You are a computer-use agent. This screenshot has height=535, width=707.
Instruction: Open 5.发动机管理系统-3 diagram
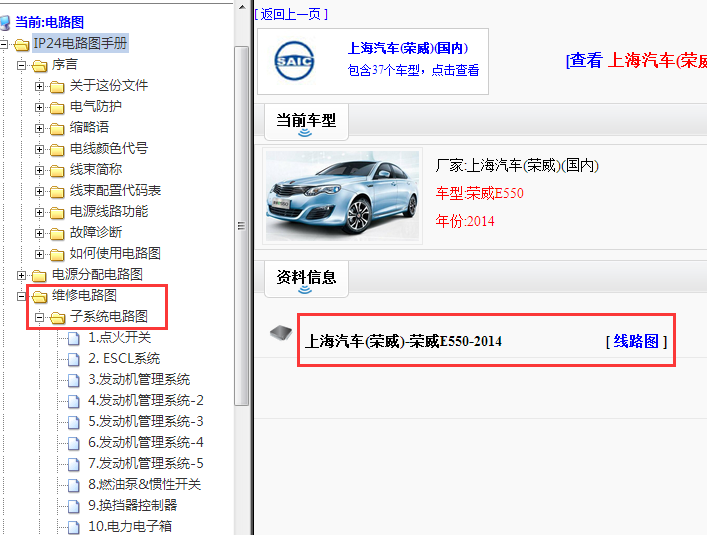[146, 421]
